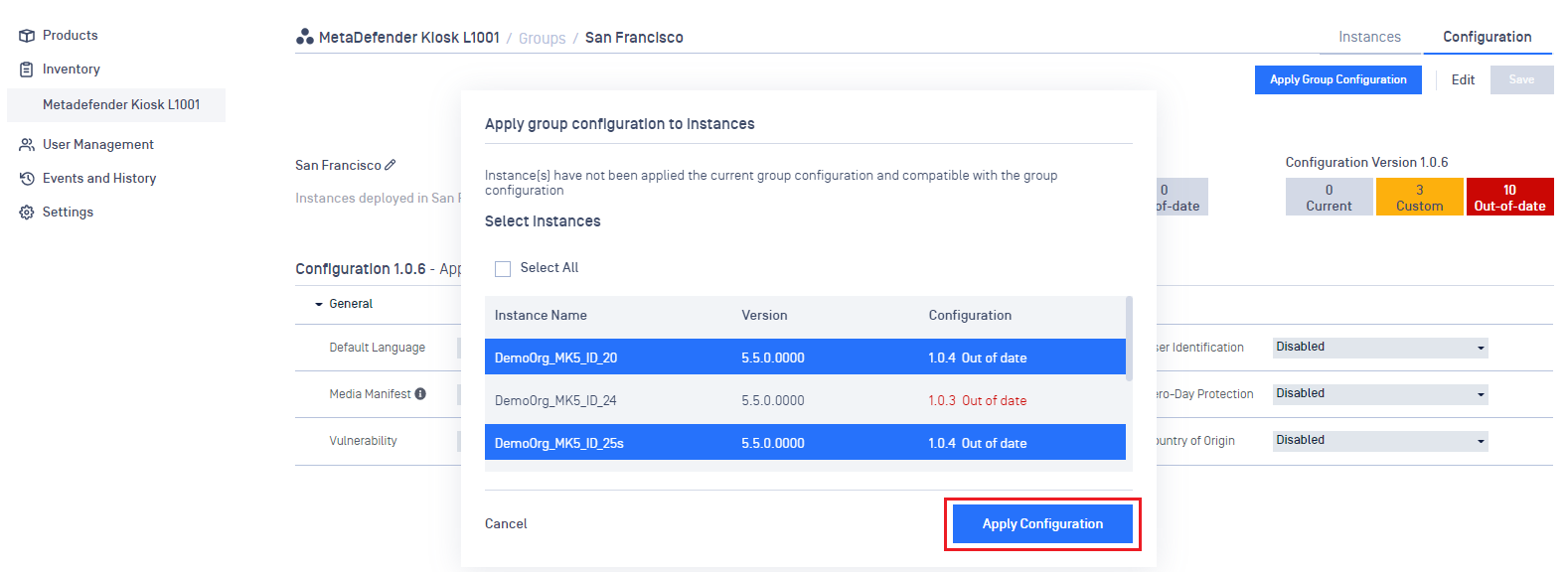Image resolution: width=1568 pixels, height=572 pixels.
Task: Collapse the General section arrow
Action: tap(319, 304)
